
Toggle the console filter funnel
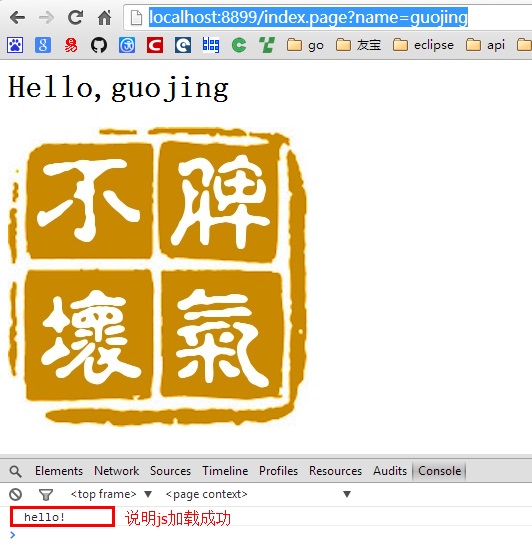[x=46, y=494]
